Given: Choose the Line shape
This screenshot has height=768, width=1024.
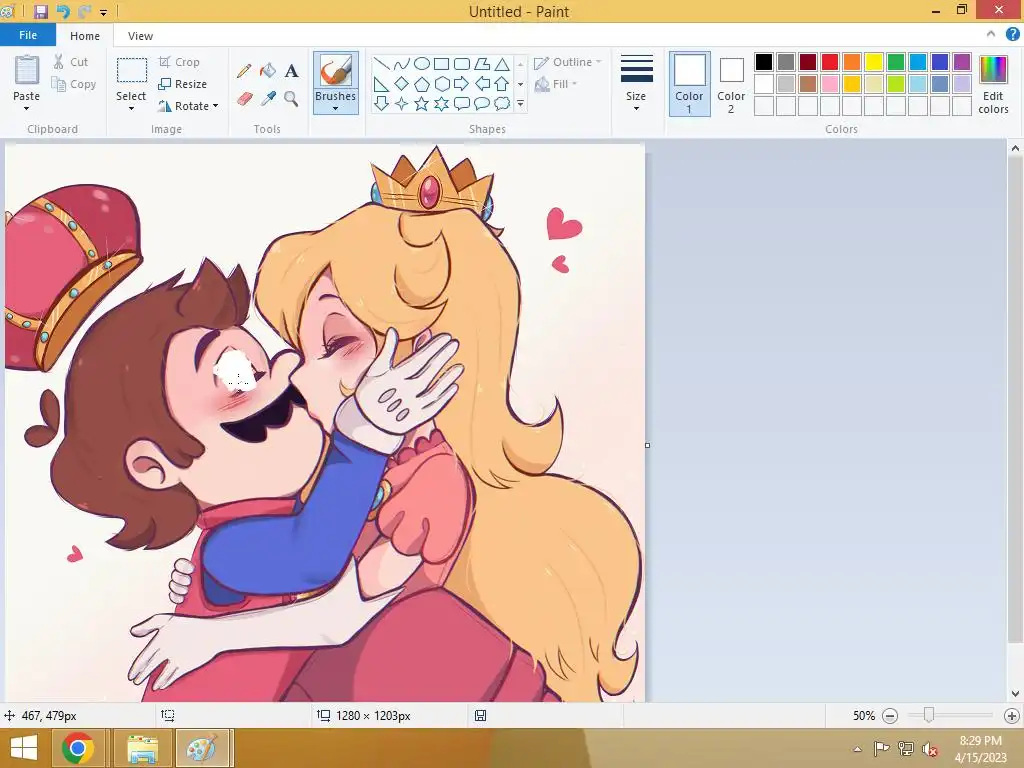Looking at the screenshot, I should tap(382, 64).
